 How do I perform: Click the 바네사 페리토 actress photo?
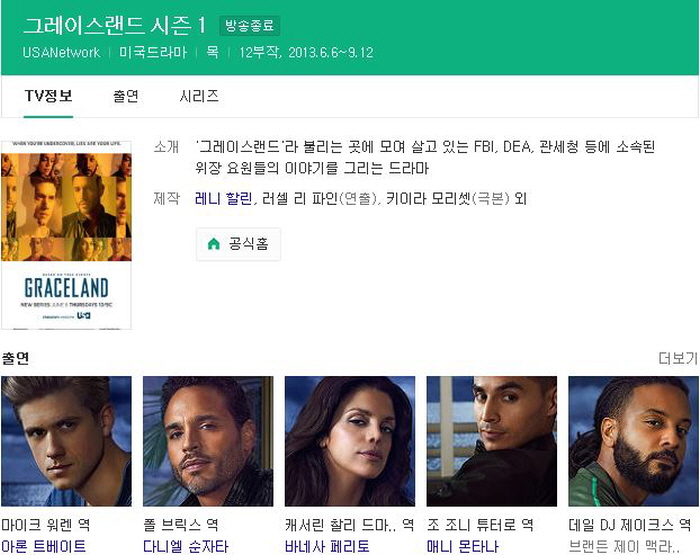(x=350, y=441)
